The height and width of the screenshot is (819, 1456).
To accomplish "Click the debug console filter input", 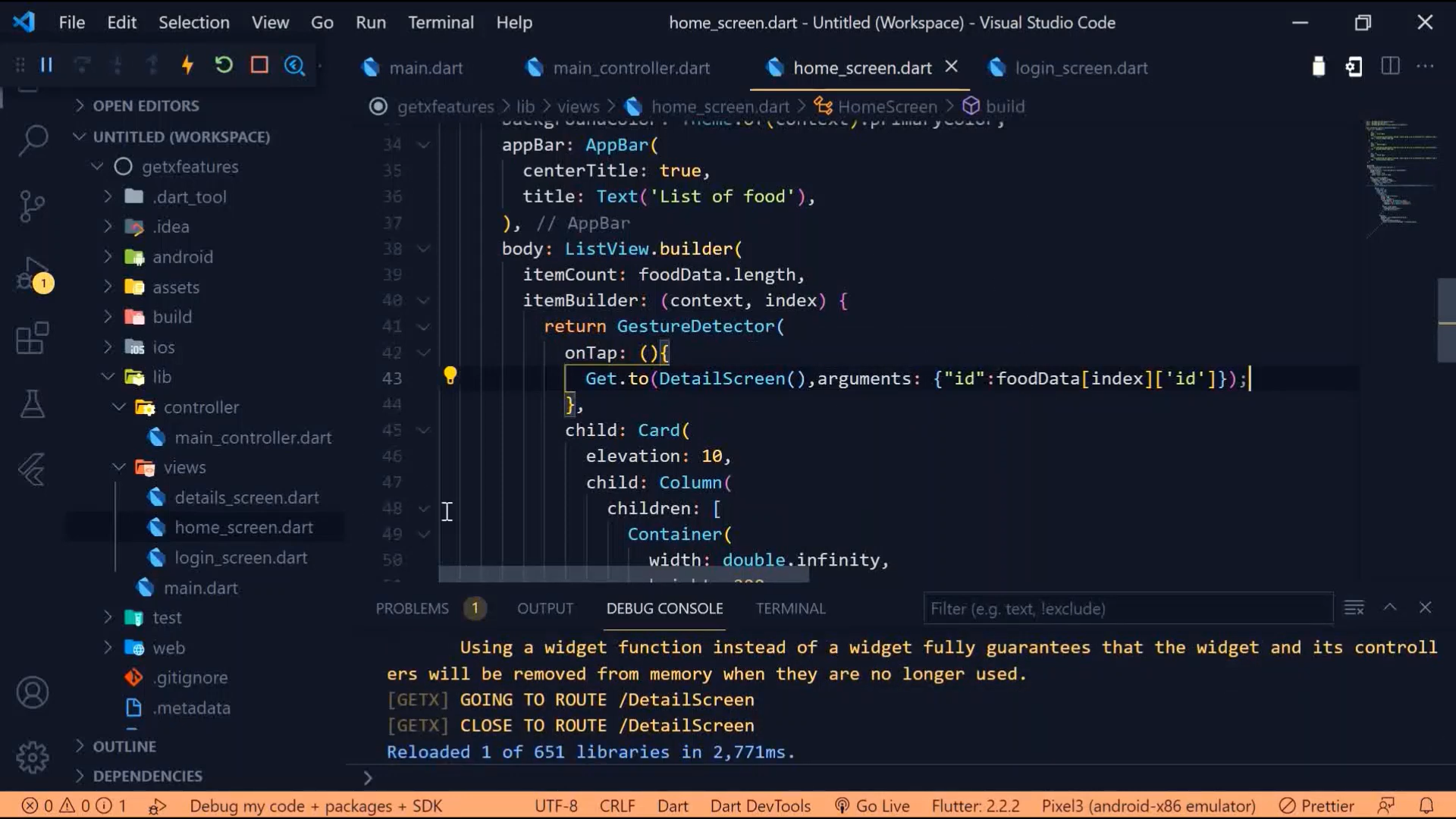I will coord(1127,608).
